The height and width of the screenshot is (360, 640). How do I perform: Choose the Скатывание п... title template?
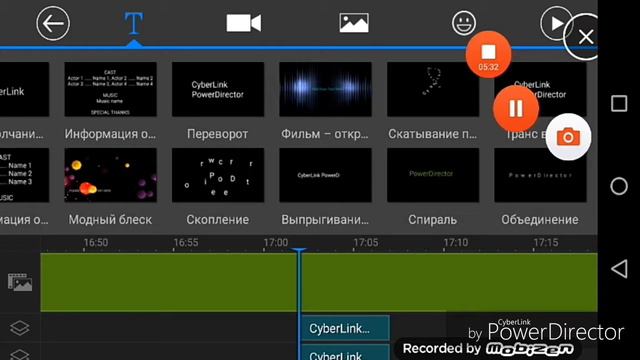tap(433, 89)
